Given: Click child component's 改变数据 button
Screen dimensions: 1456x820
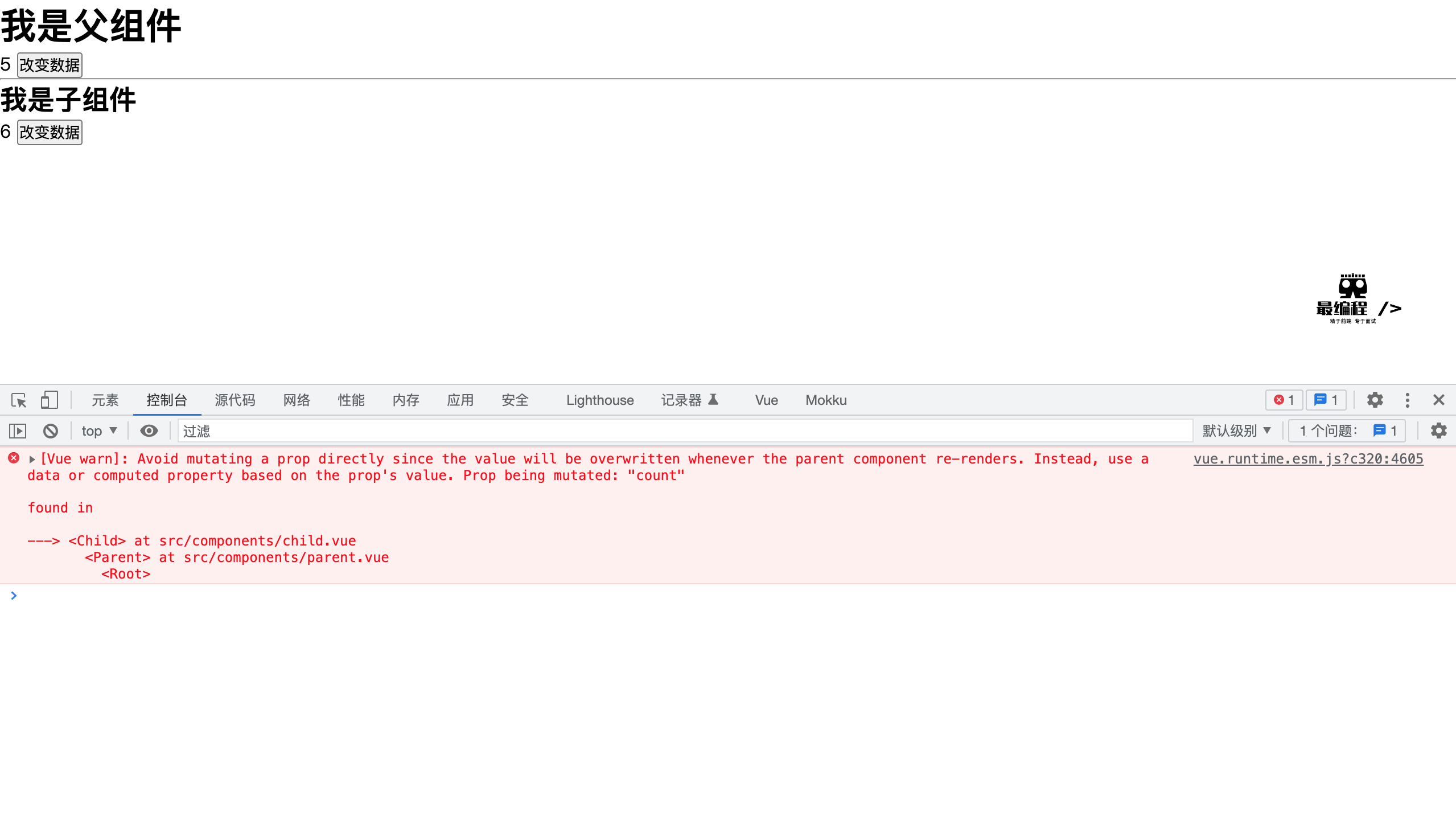Looking at the screenshot, I should tap(50, 132).
